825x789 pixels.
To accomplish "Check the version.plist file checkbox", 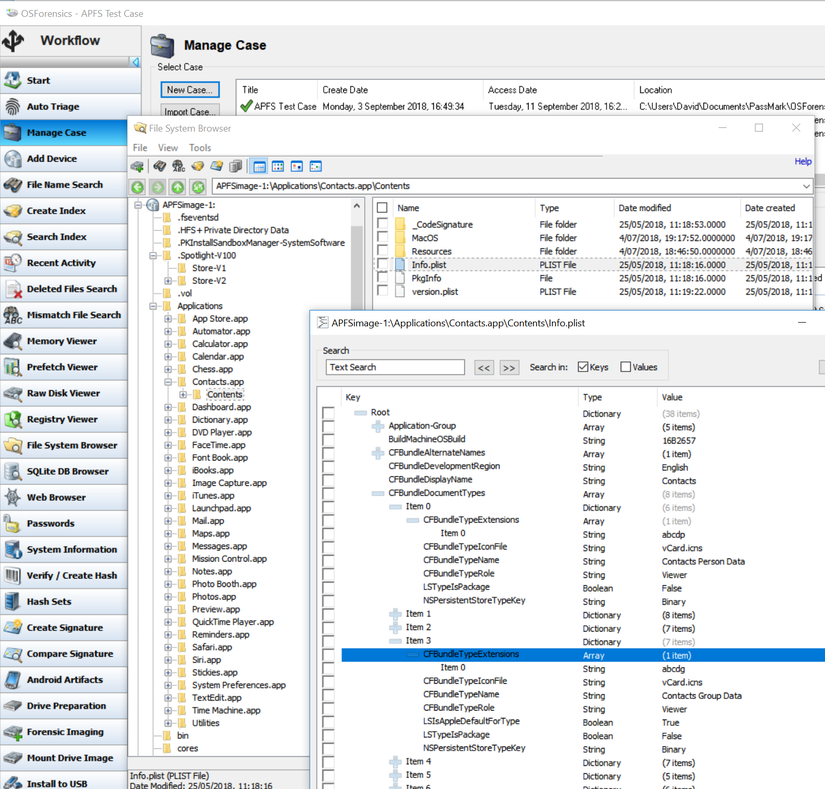I will click(383, 291).
